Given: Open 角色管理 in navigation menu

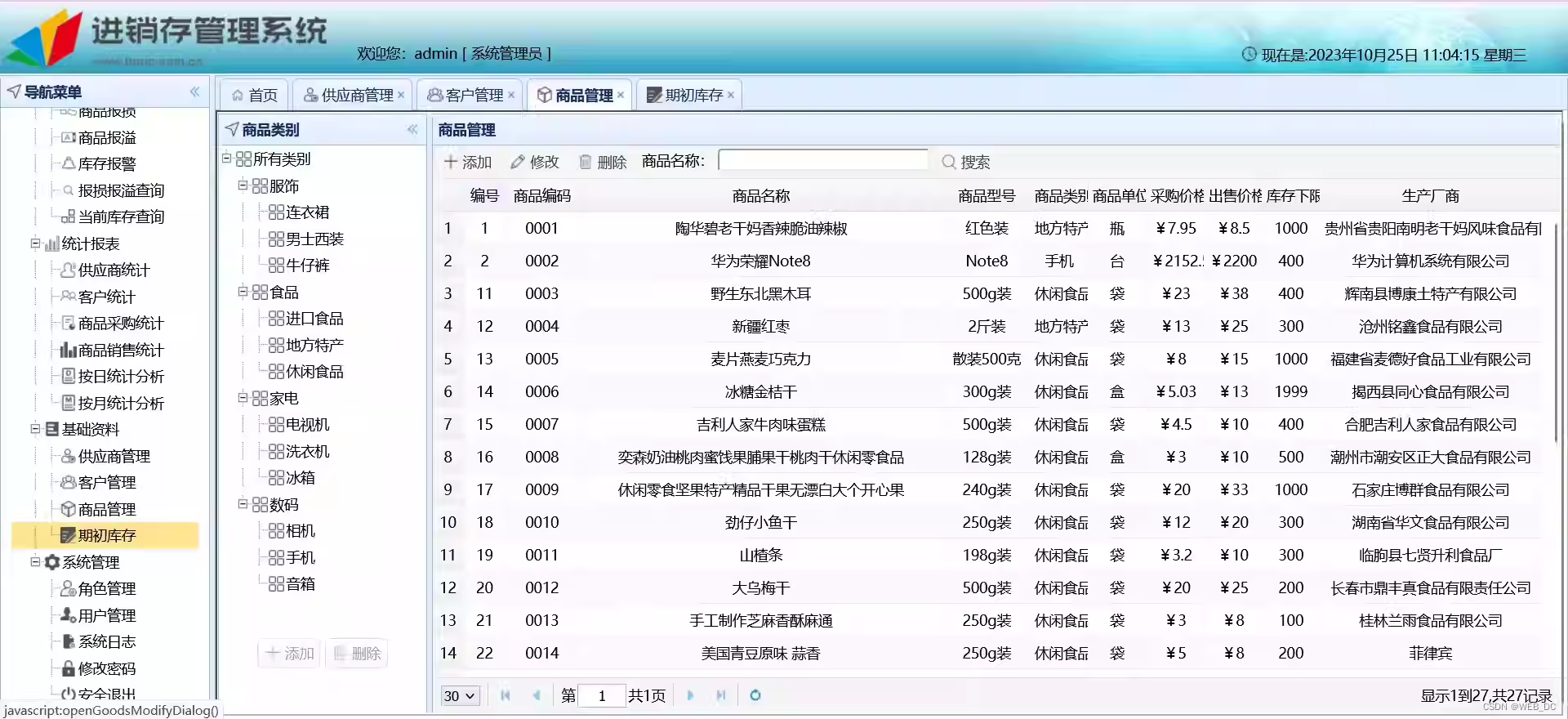Looking at the screenshot, I should pos(106,588).
